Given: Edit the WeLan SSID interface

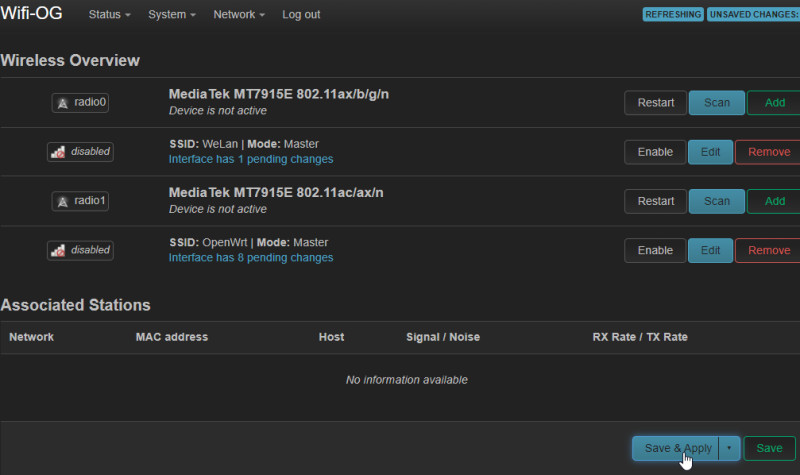Looking at the screenshot, I should click(710, 152).
